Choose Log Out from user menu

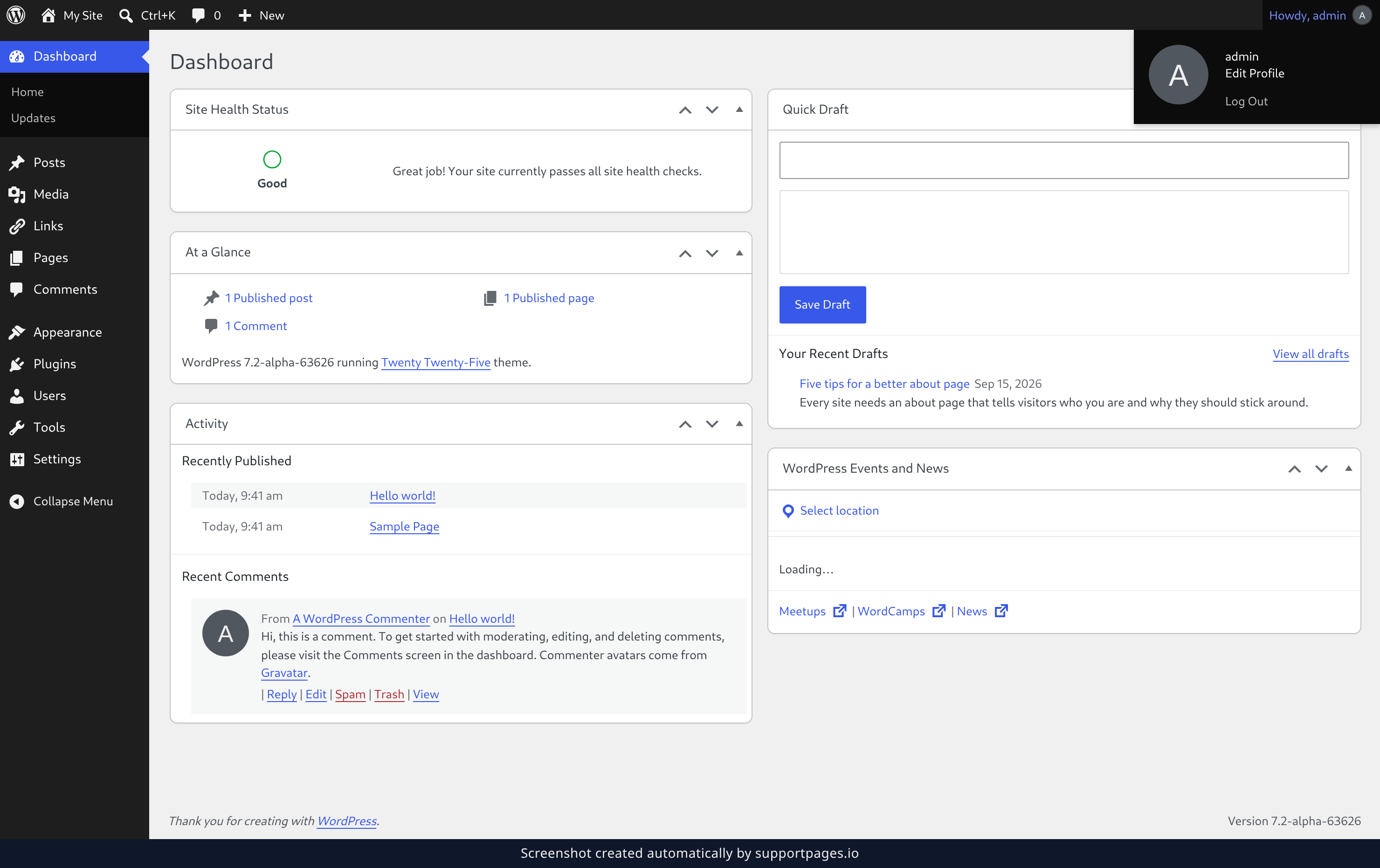[x=1246, y=102]
